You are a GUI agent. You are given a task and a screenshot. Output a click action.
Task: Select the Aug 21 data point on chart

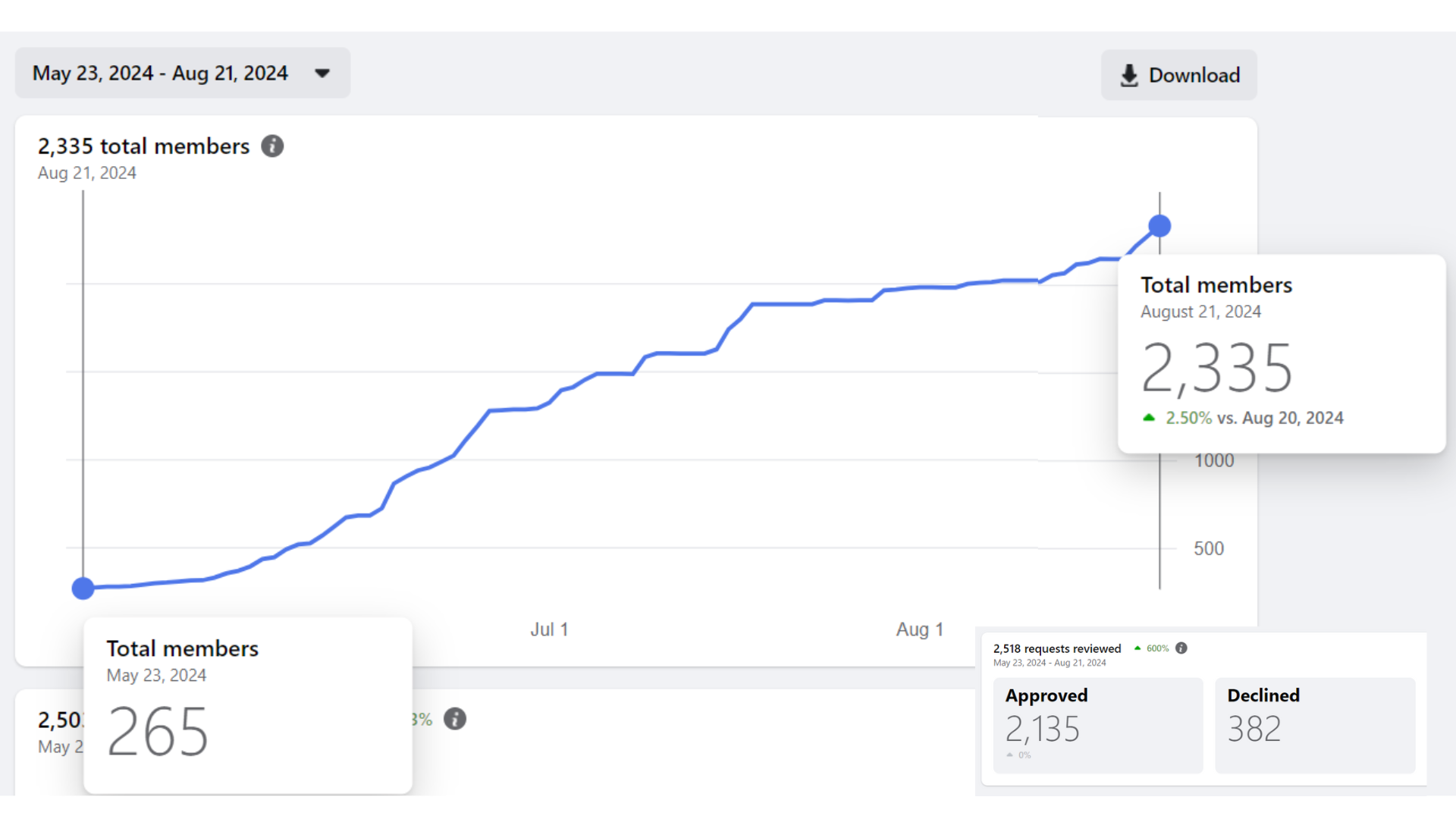(1159, 226)
